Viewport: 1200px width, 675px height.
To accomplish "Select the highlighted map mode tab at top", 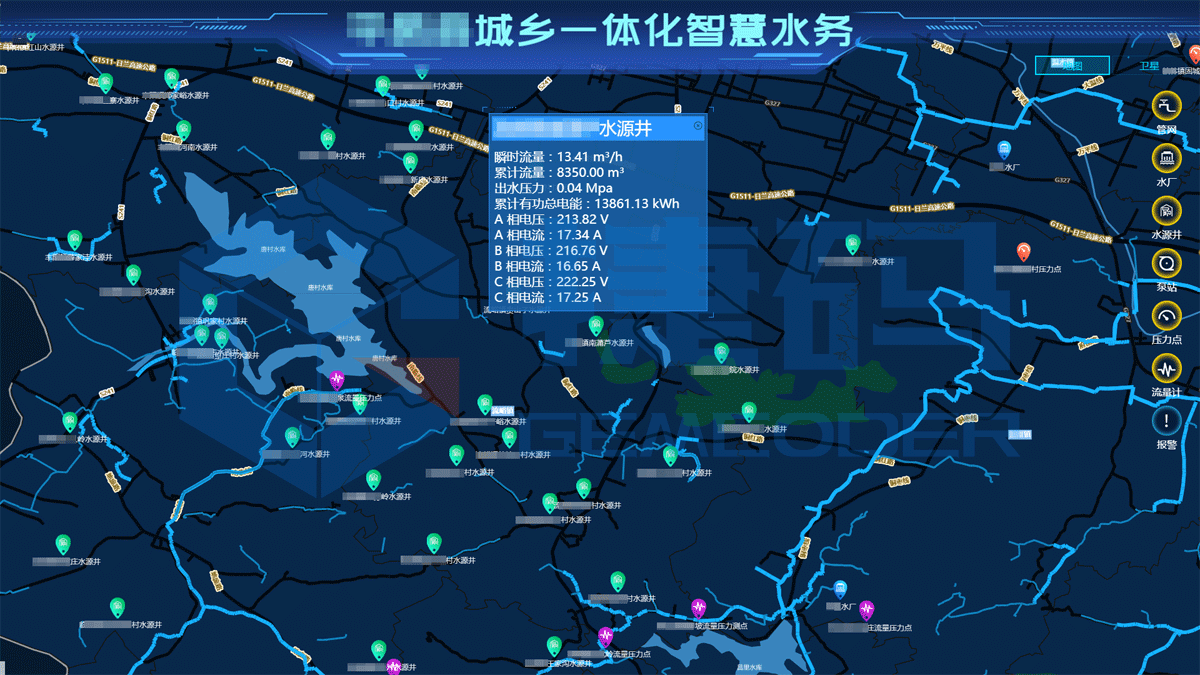I will [1072, 64].
